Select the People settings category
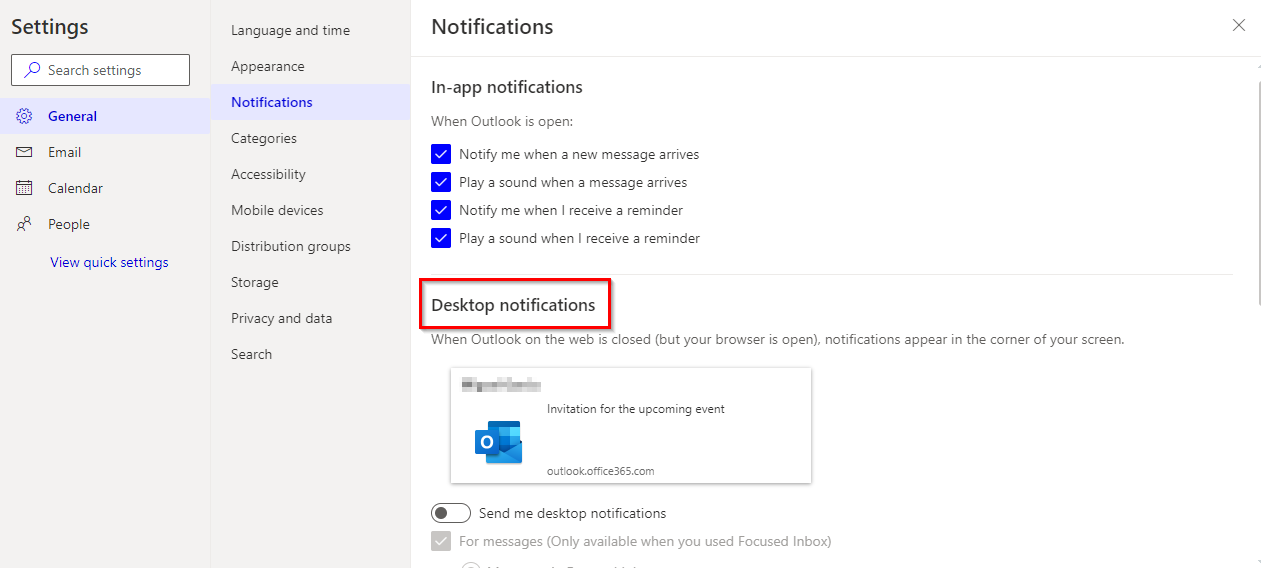1261x568 pixels. click(x=105, y=224)
